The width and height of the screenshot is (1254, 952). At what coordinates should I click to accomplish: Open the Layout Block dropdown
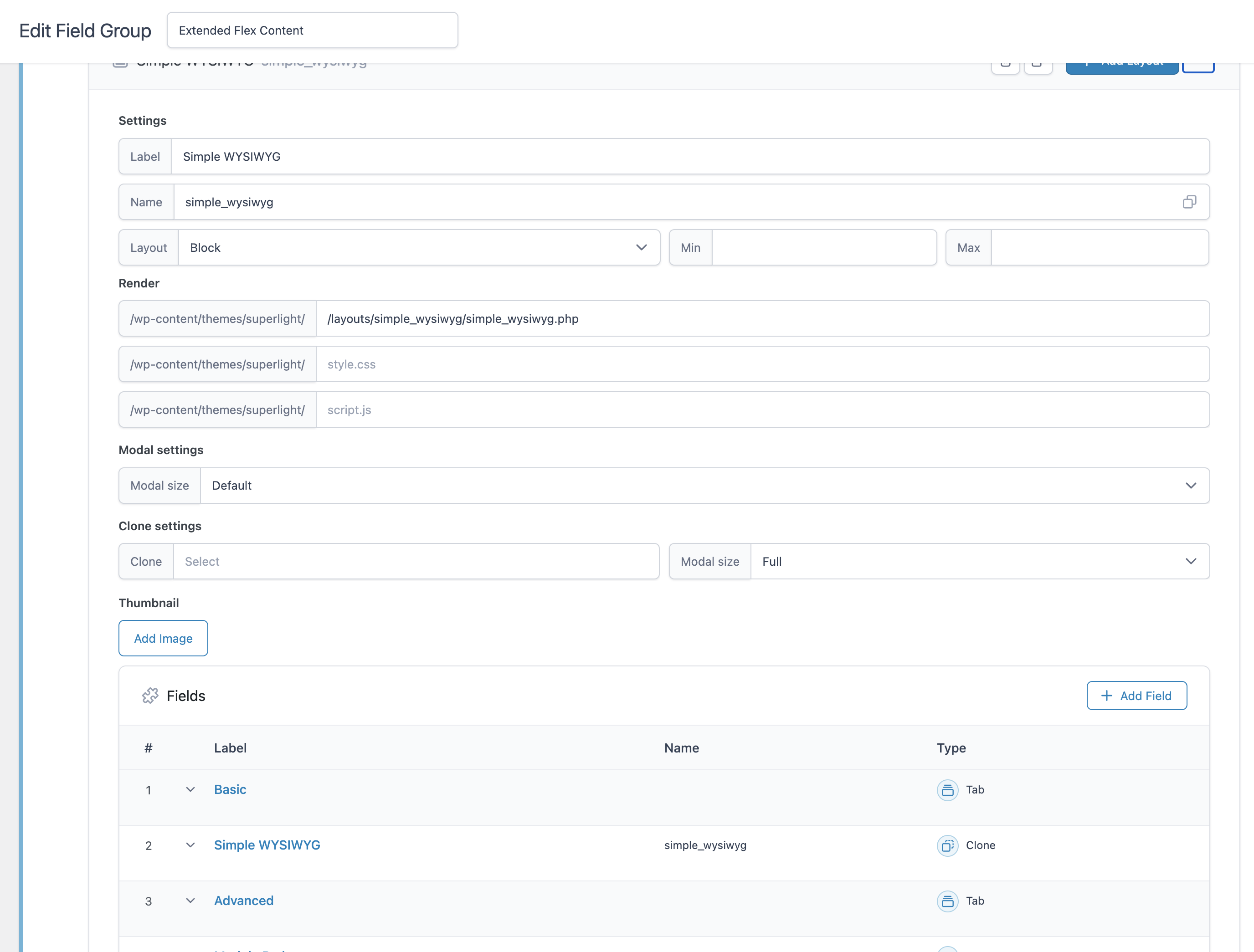(x=419, y=248)
